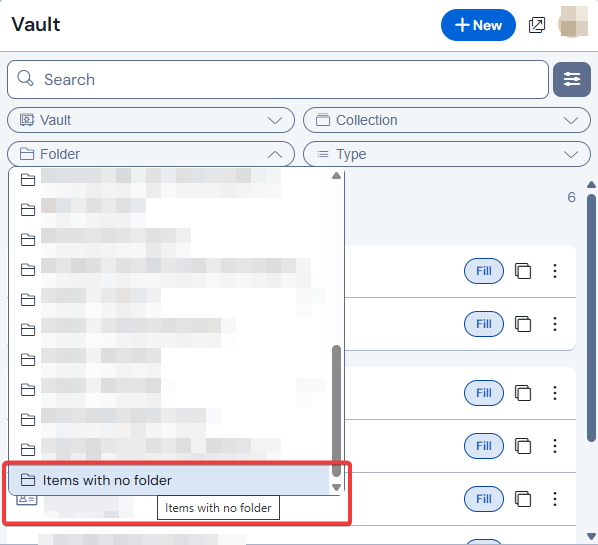598x545 pixels.
Task: Click the pop-out window icon
Action: [537, 25]
